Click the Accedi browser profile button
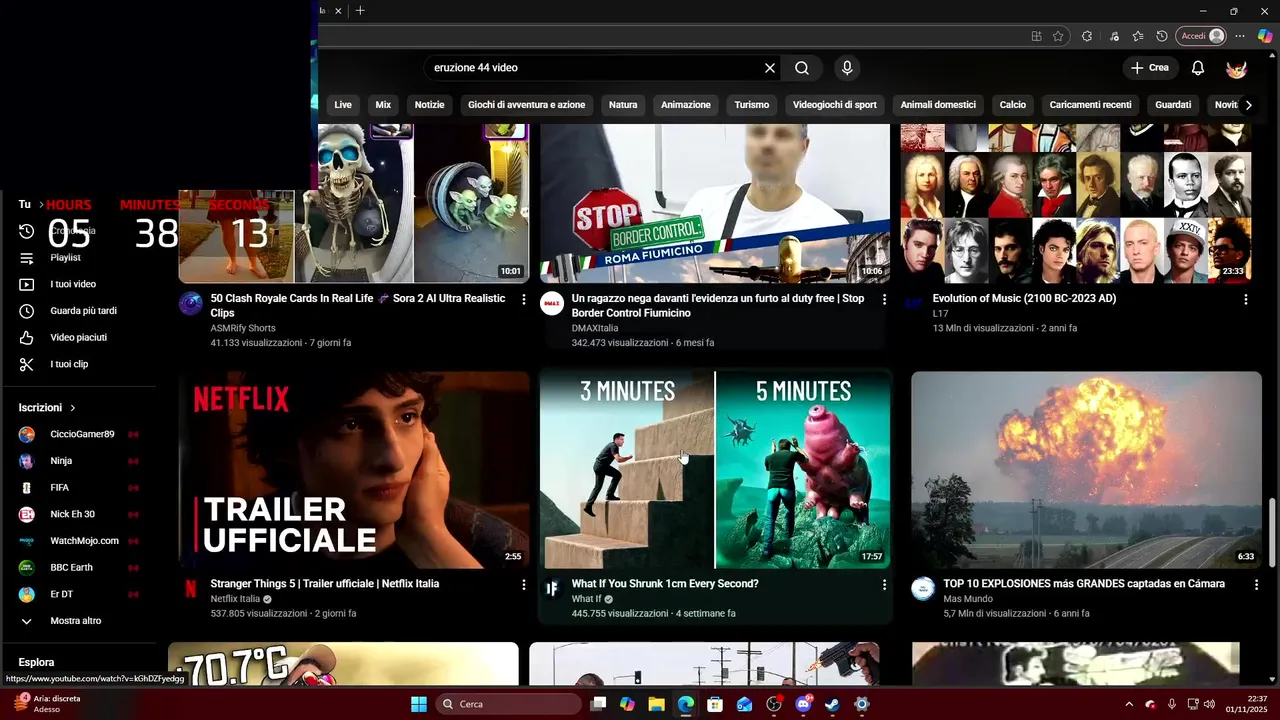1280x720 pixels. [1201, 36]
